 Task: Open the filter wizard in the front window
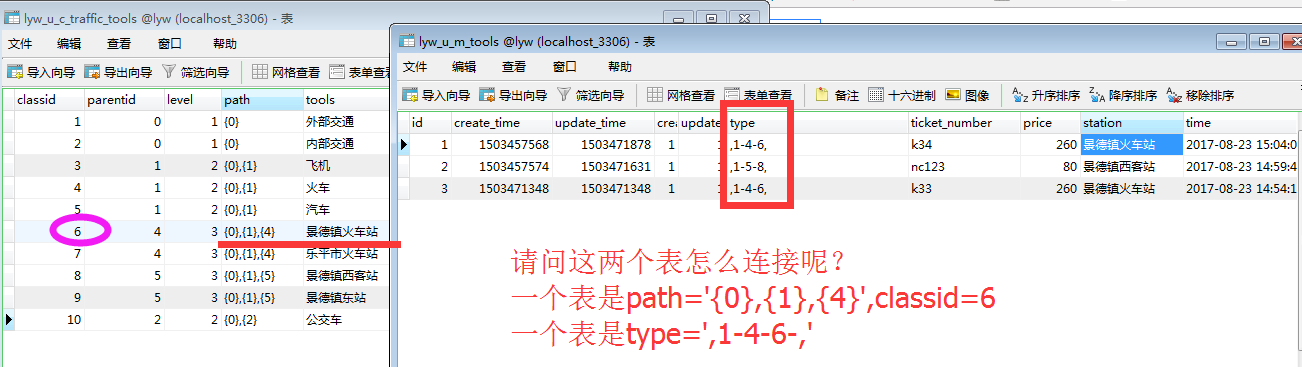[x=590, y=96]
